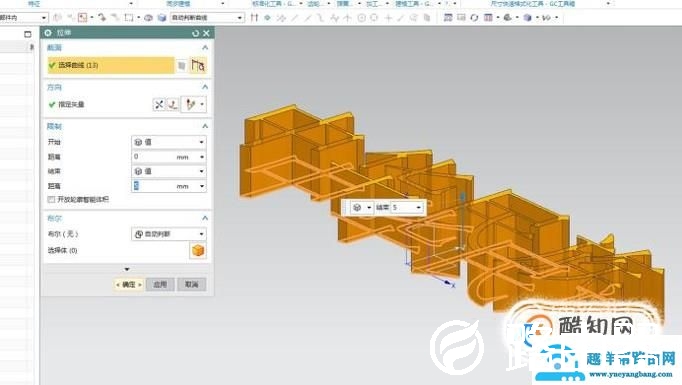Open the 开始 value type dropdown
The width and height of the screenshot is (682, 385).
pyautogui.click(x=169, y=142)
